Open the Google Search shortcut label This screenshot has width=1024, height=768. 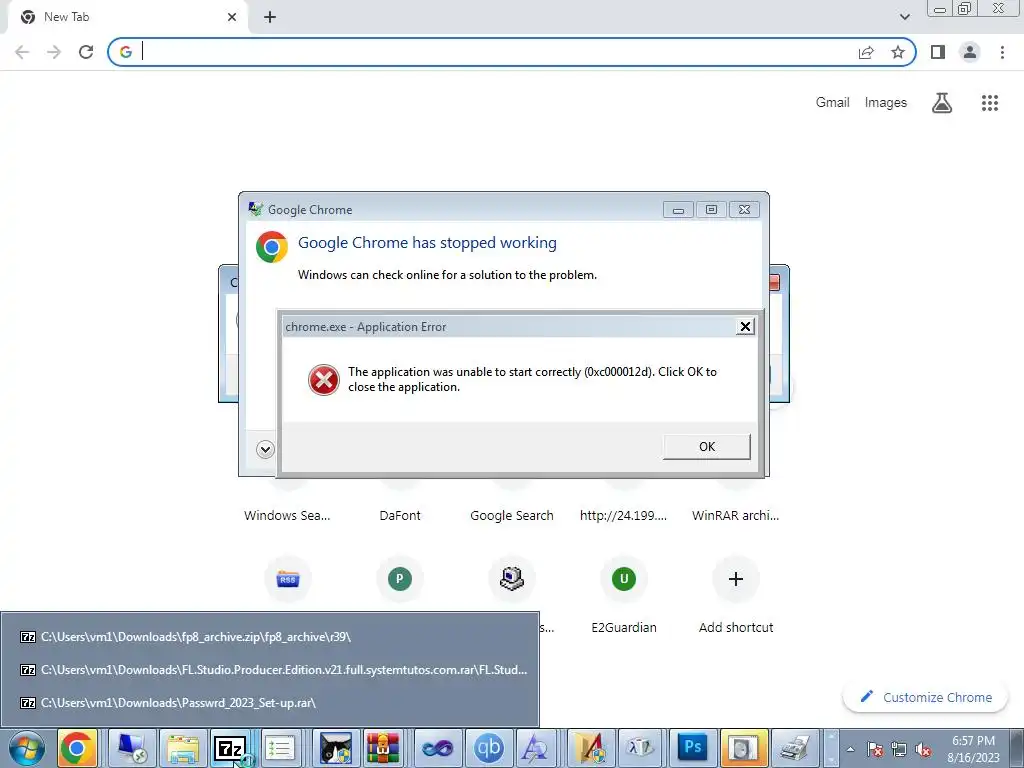pyautogui.click(x=512, y=515)
